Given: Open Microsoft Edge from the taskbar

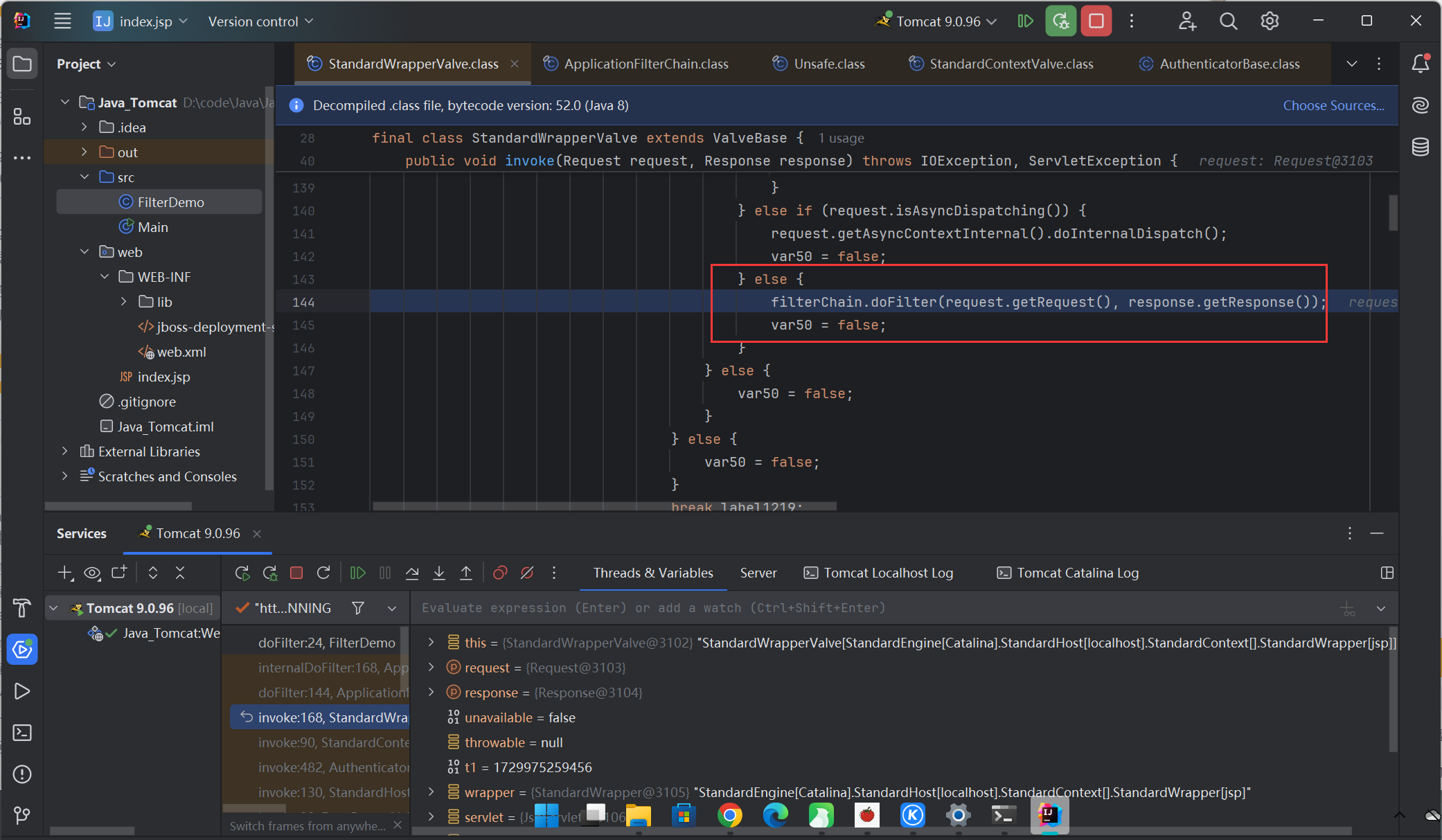Looking at the screenshot, I should click(x=775, y=816).
